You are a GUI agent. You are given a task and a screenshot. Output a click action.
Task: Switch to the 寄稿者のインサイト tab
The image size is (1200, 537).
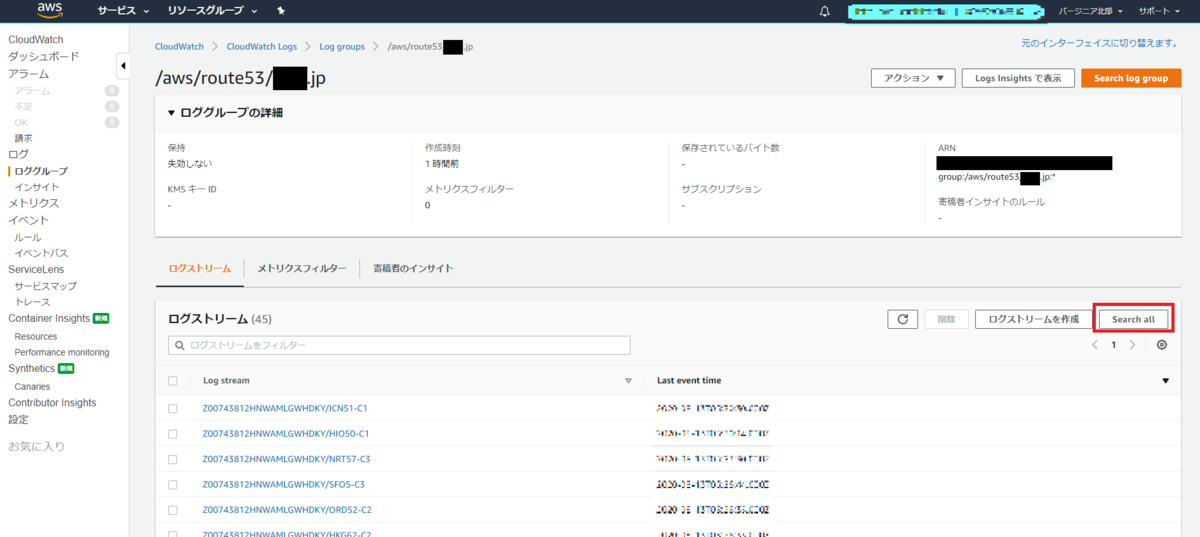point(413,268)
